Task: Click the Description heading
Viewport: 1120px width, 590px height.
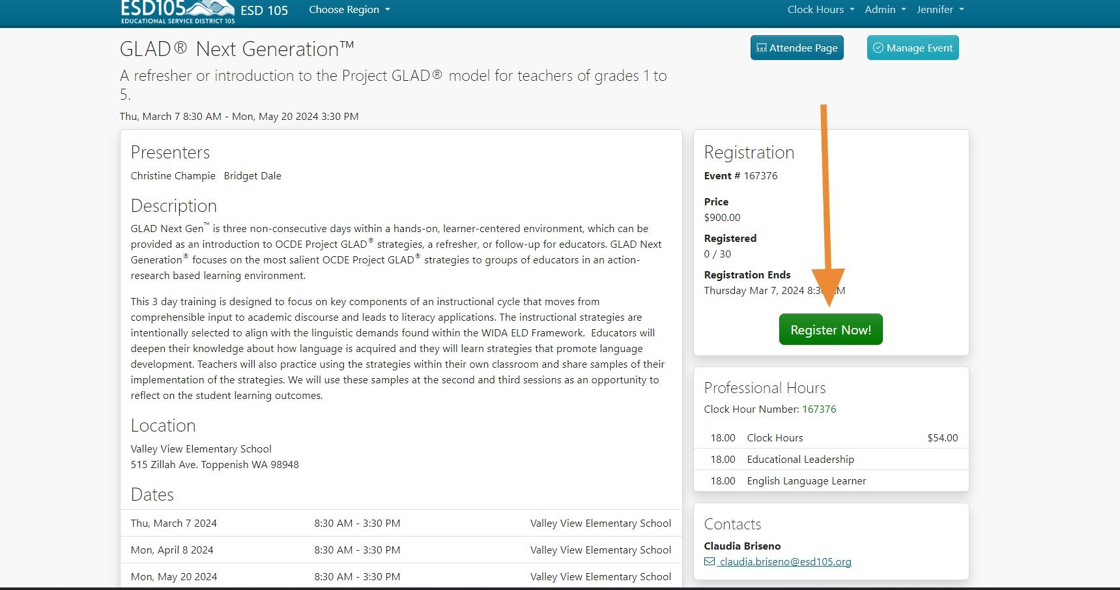Action: 174,206
